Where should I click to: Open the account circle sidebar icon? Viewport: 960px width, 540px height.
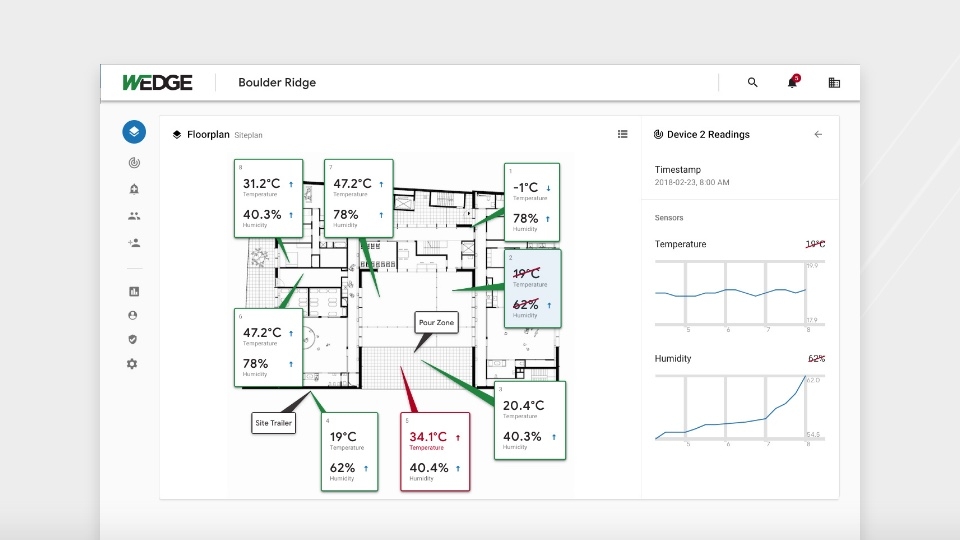[132, 315]
